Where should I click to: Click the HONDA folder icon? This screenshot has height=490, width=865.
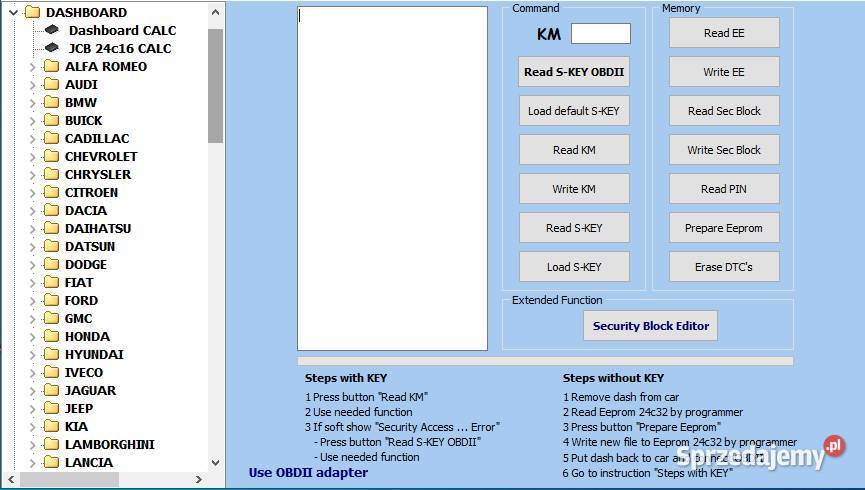[x=51, y=336]
